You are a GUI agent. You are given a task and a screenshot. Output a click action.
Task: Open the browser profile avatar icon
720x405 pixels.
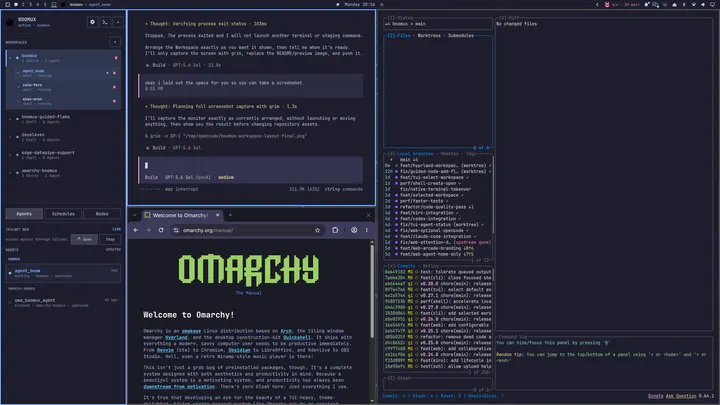354,230
